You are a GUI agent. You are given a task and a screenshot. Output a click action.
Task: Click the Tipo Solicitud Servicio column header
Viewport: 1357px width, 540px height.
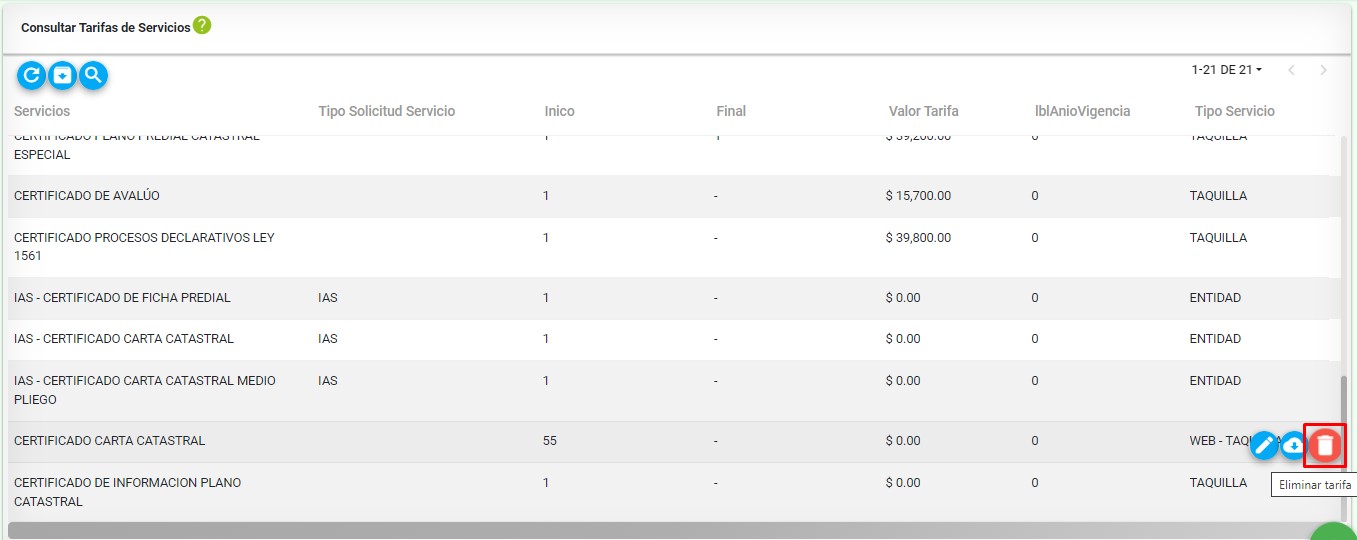(386, 111)
